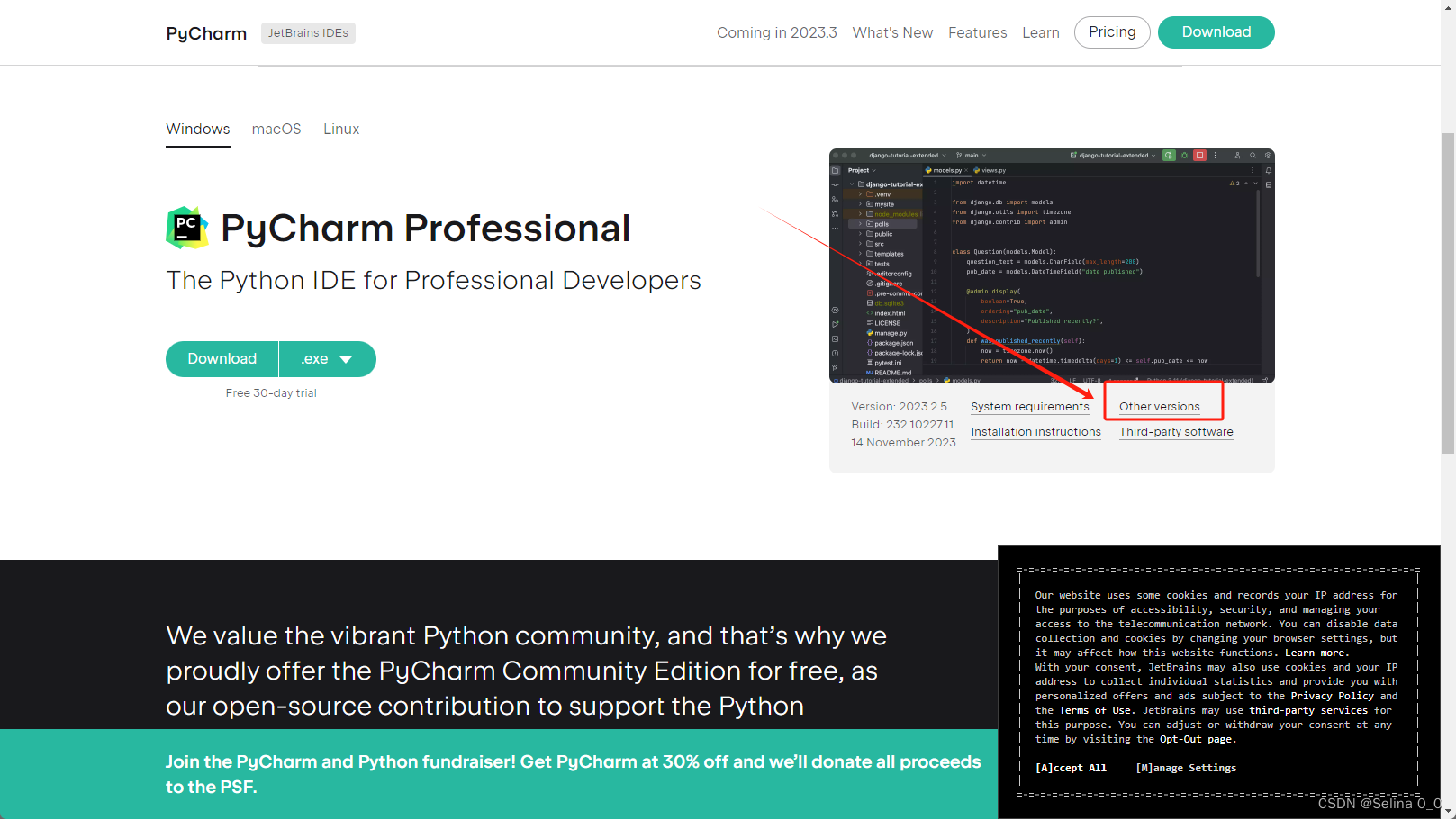Click the Code With Me user icon
This screenshot has height=819, width=1456.
(x=1238, y=155)
